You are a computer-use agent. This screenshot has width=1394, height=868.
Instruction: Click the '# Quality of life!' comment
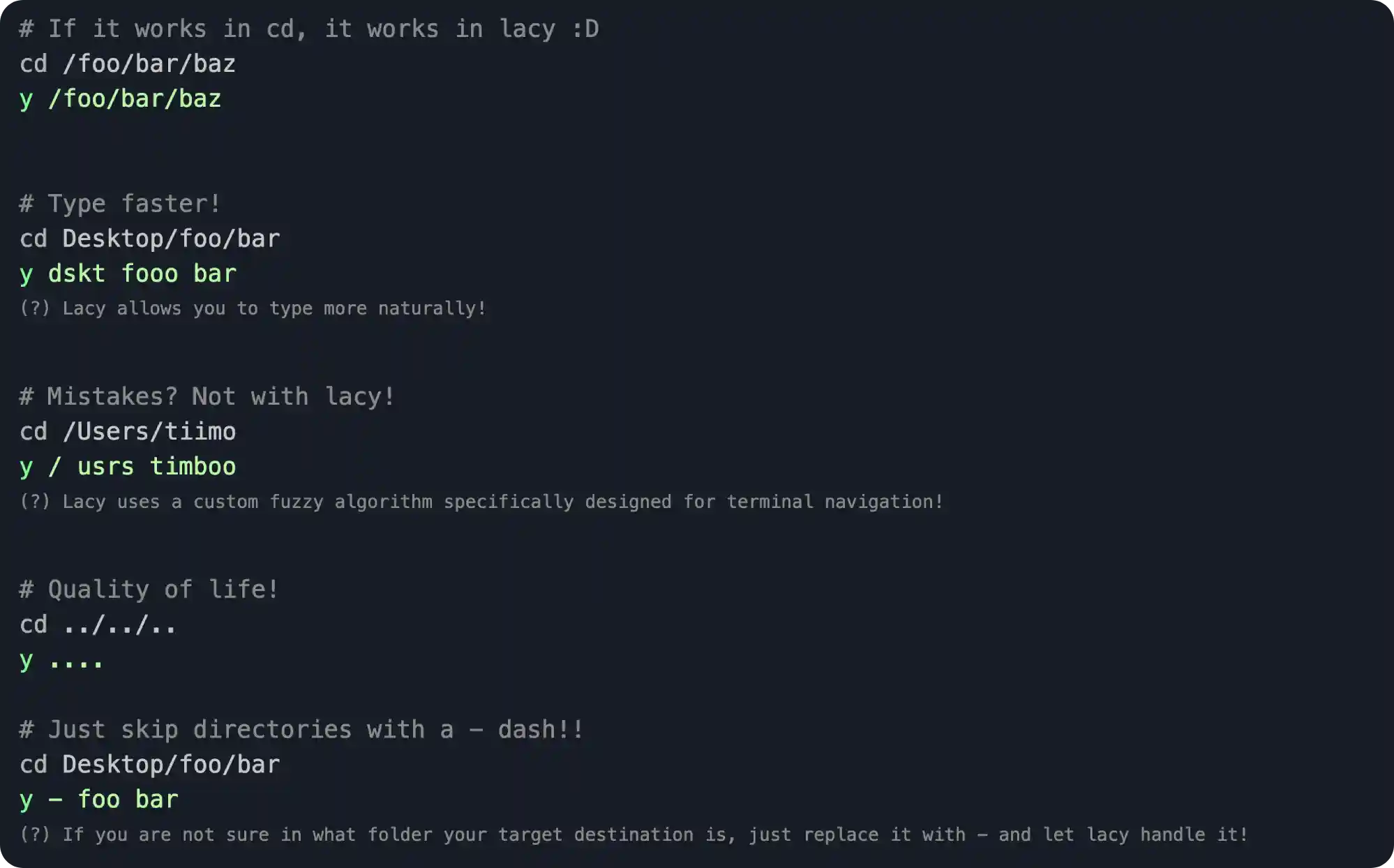(149, 590)
